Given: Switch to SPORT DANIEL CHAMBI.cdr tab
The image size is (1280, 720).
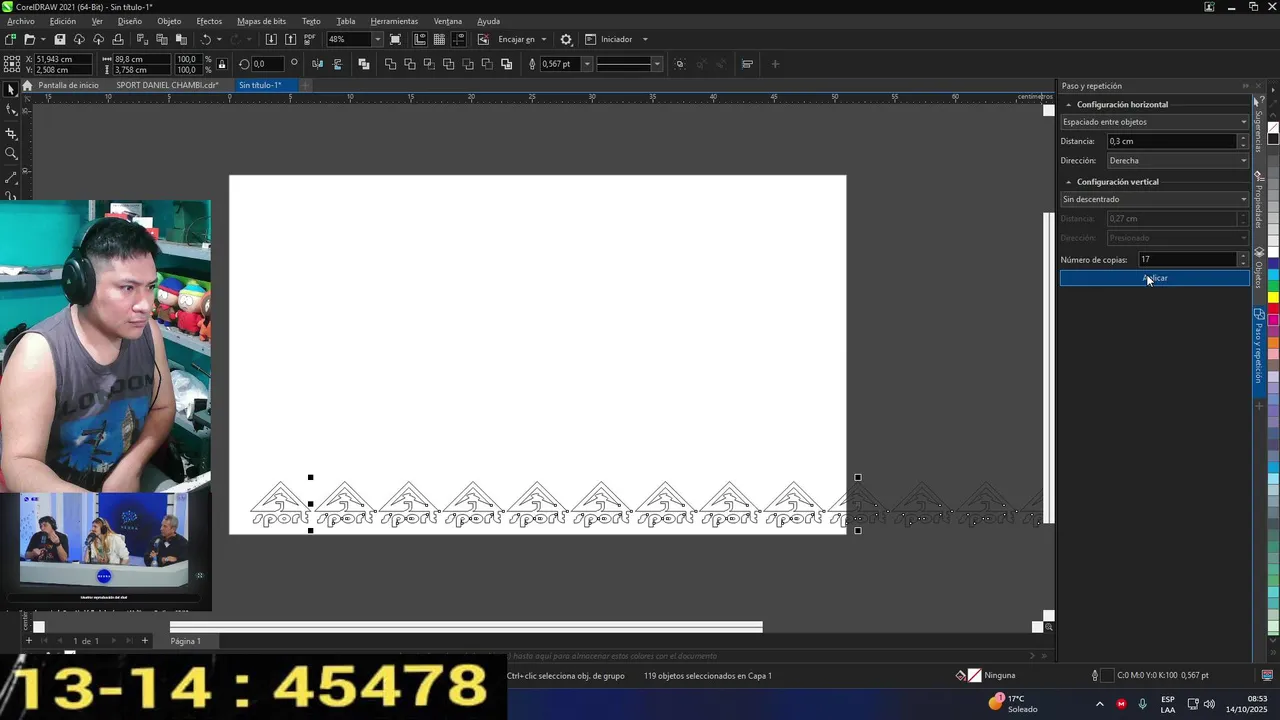Looking at the screenshot, I should [167, 85].
